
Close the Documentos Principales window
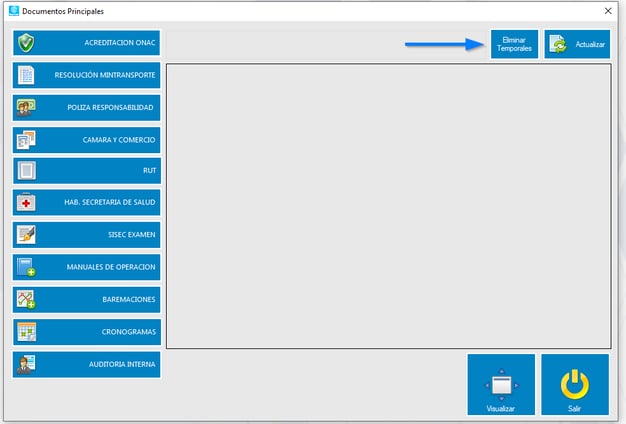click(608, 11)
